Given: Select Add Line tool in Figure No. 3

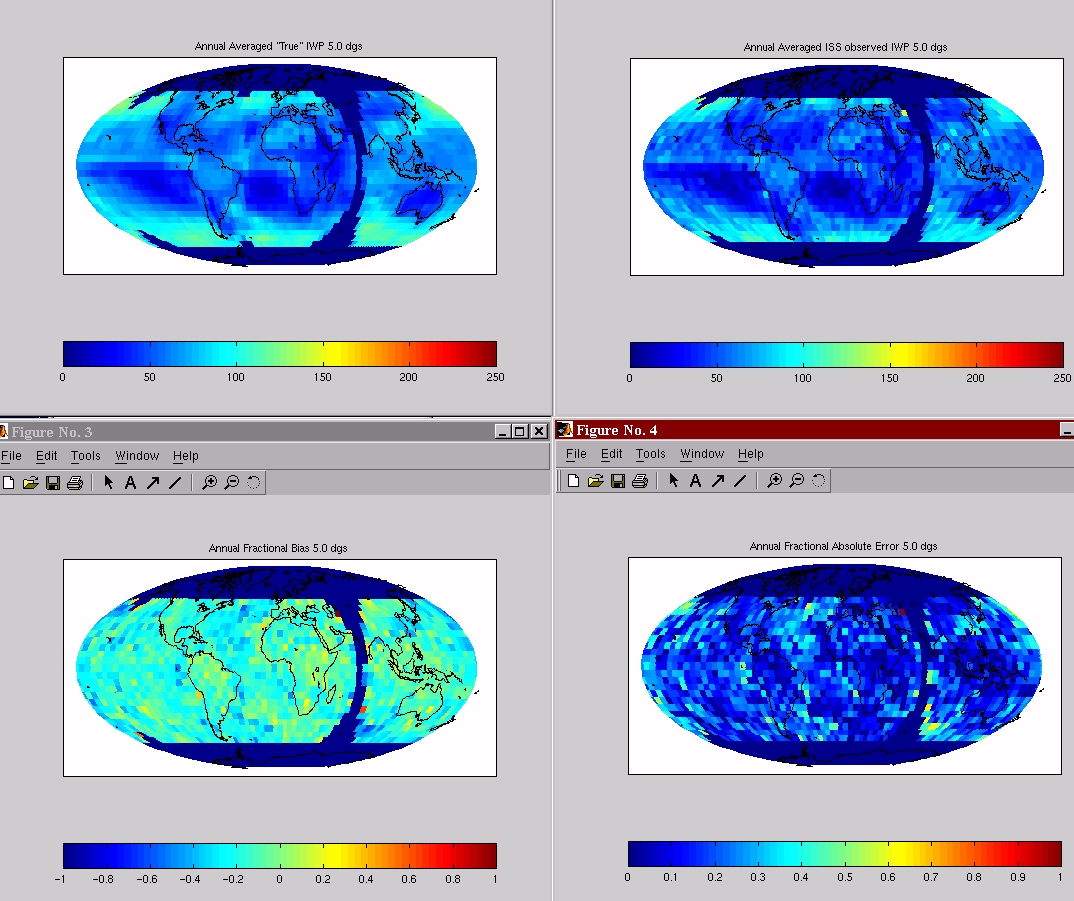Looking at the screenshot, I should [175, 483].
